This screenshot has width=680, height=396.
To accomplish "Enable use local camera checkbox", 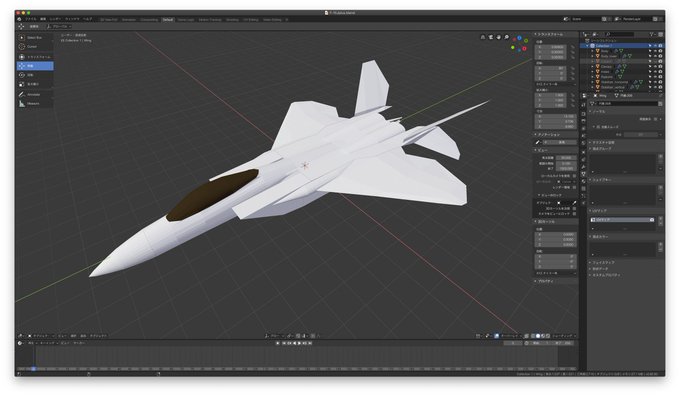I will [574, 176].
